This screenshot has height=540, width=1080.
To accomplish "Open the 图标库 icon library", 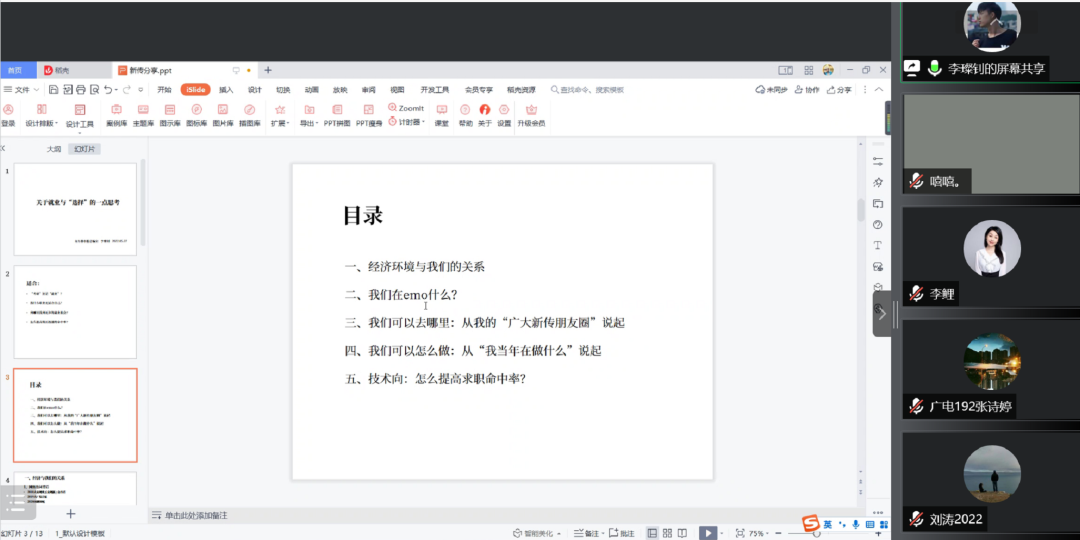I will 196,114.
